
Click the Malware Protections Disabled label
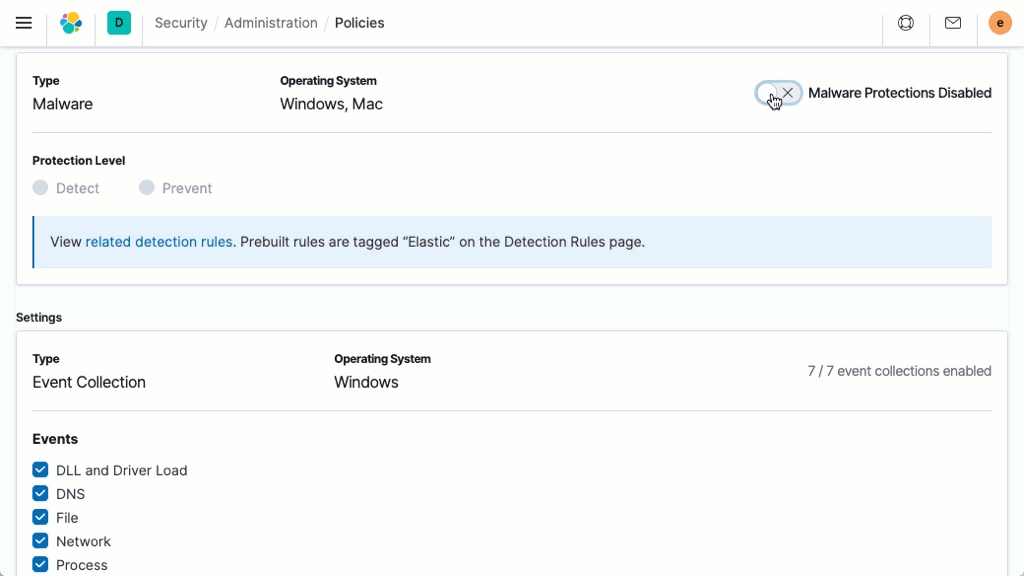[899, 93]
